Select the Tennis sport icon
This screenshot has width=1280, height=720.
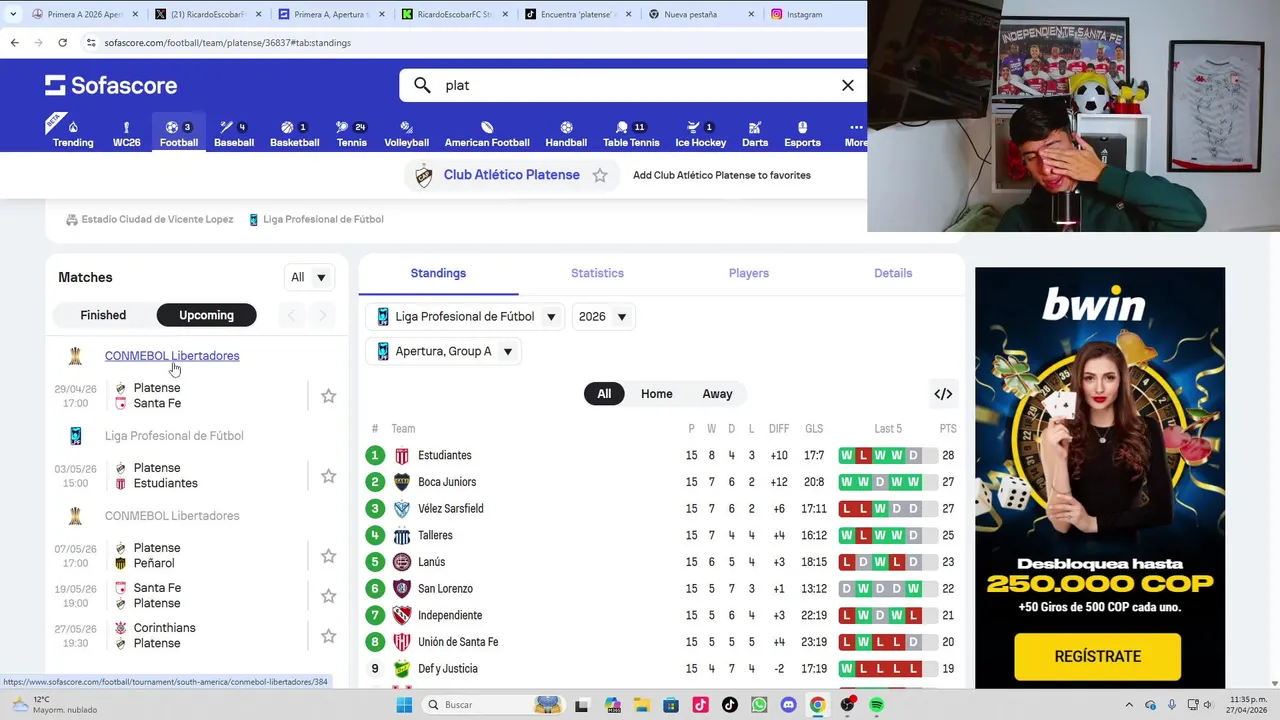point(351,133)
